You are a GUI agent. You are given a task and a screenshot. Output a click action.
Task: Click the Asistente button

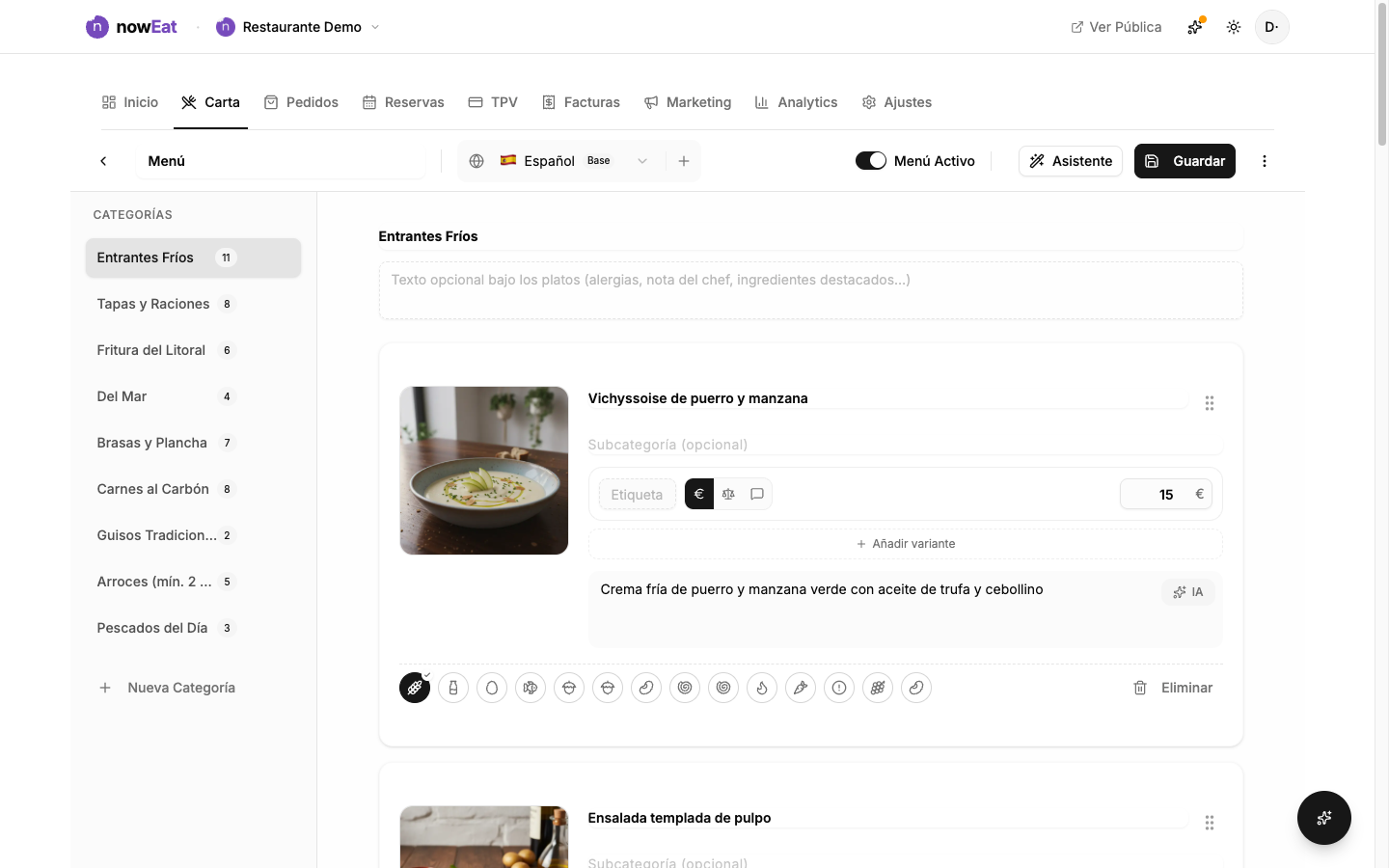pyautogui.click(x=1071, y=161)
